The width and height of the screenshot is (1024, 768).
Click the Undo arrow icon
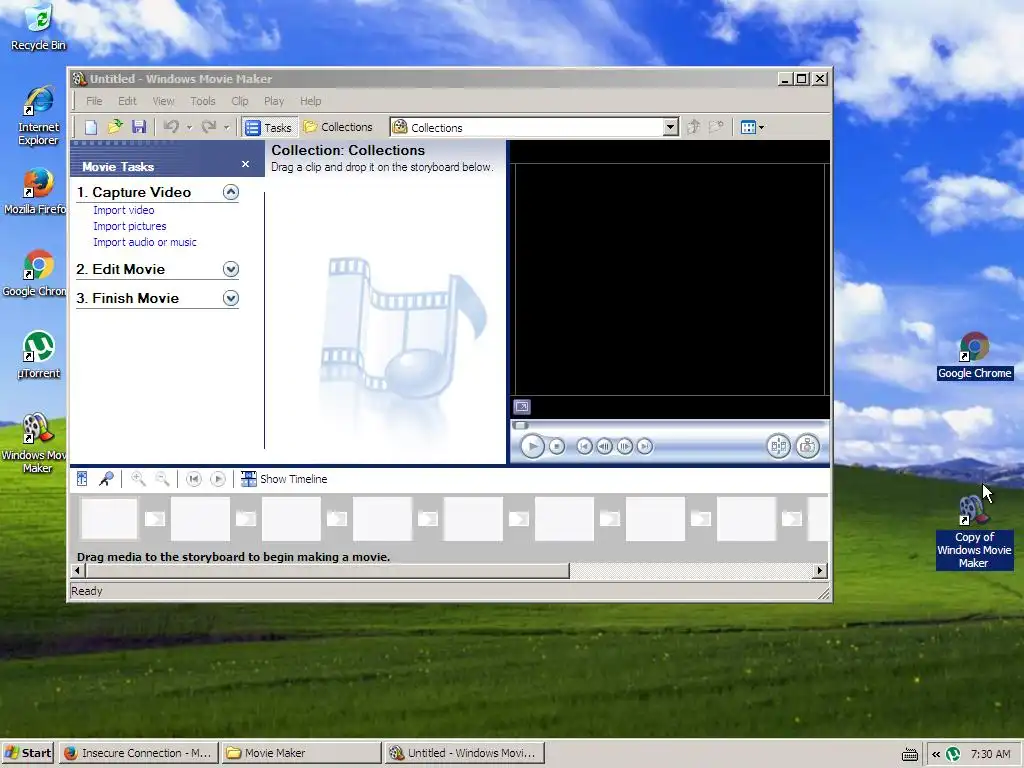(x=172, y=127)
